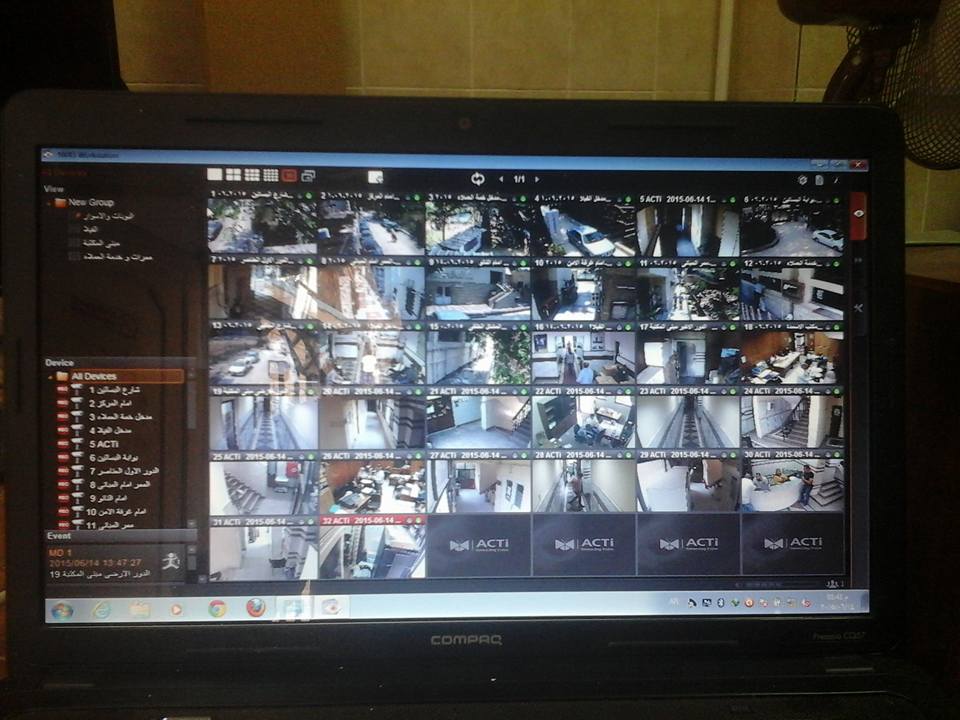Switch to the single-camera layout icon
960x720 pixels.
point(214,175)
